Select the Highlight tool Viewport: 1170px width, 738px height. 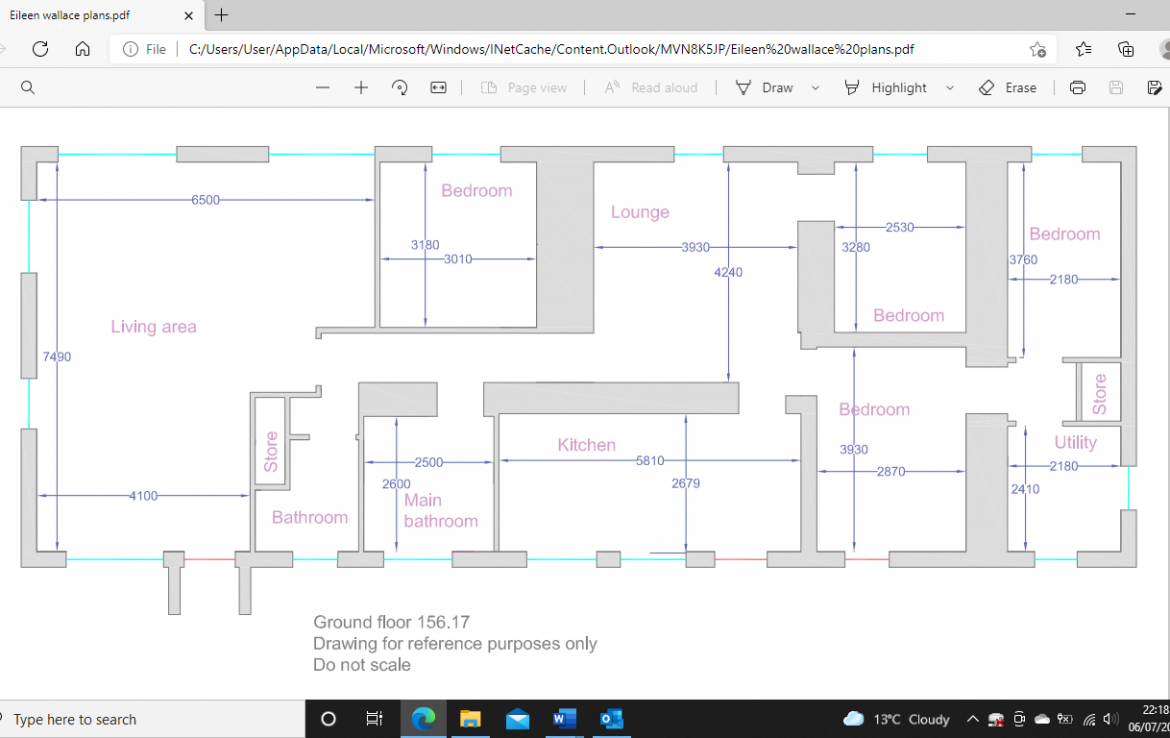pos(886,88)
